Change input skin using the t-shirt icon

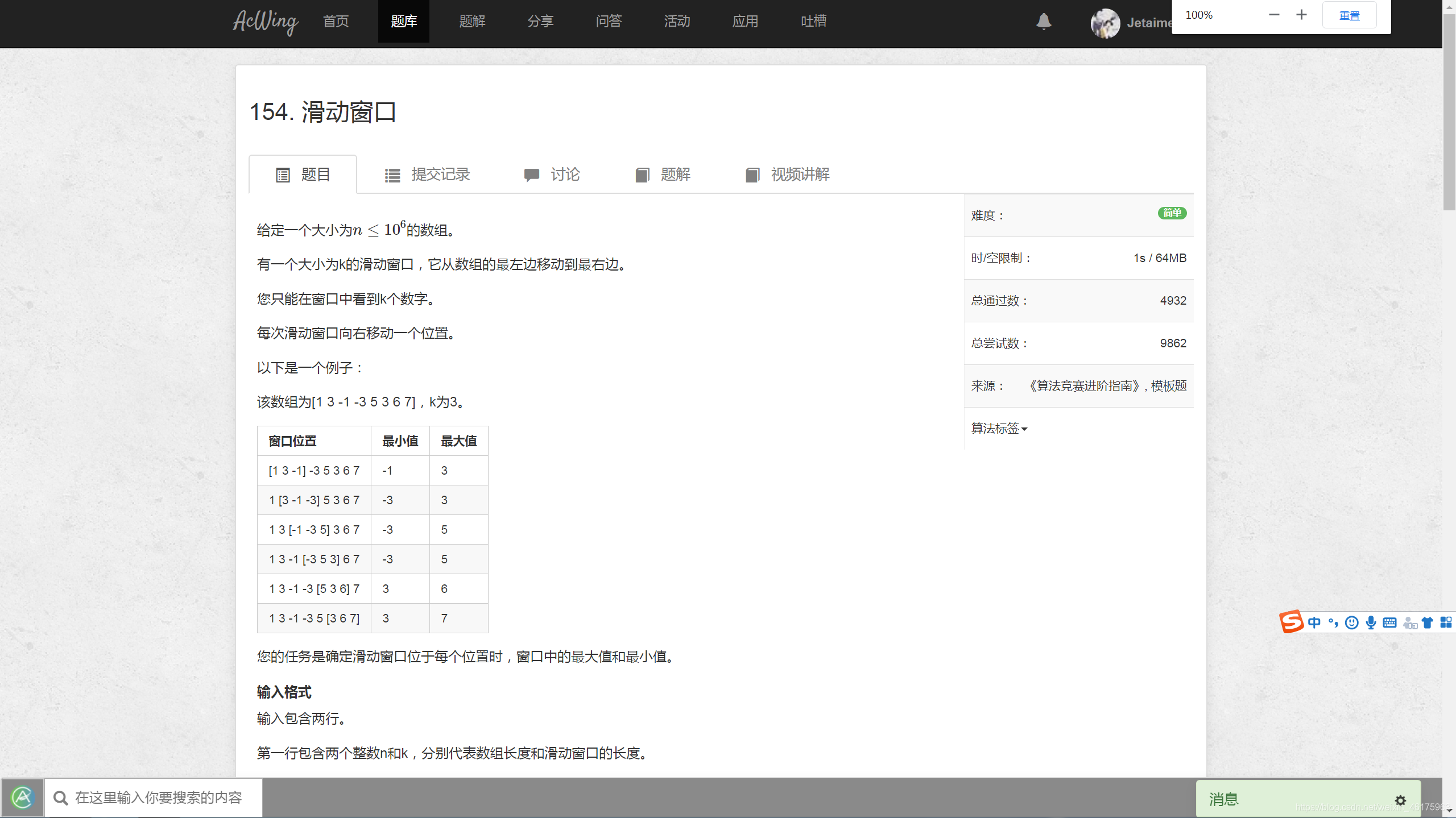click(x=1428, y=622)
